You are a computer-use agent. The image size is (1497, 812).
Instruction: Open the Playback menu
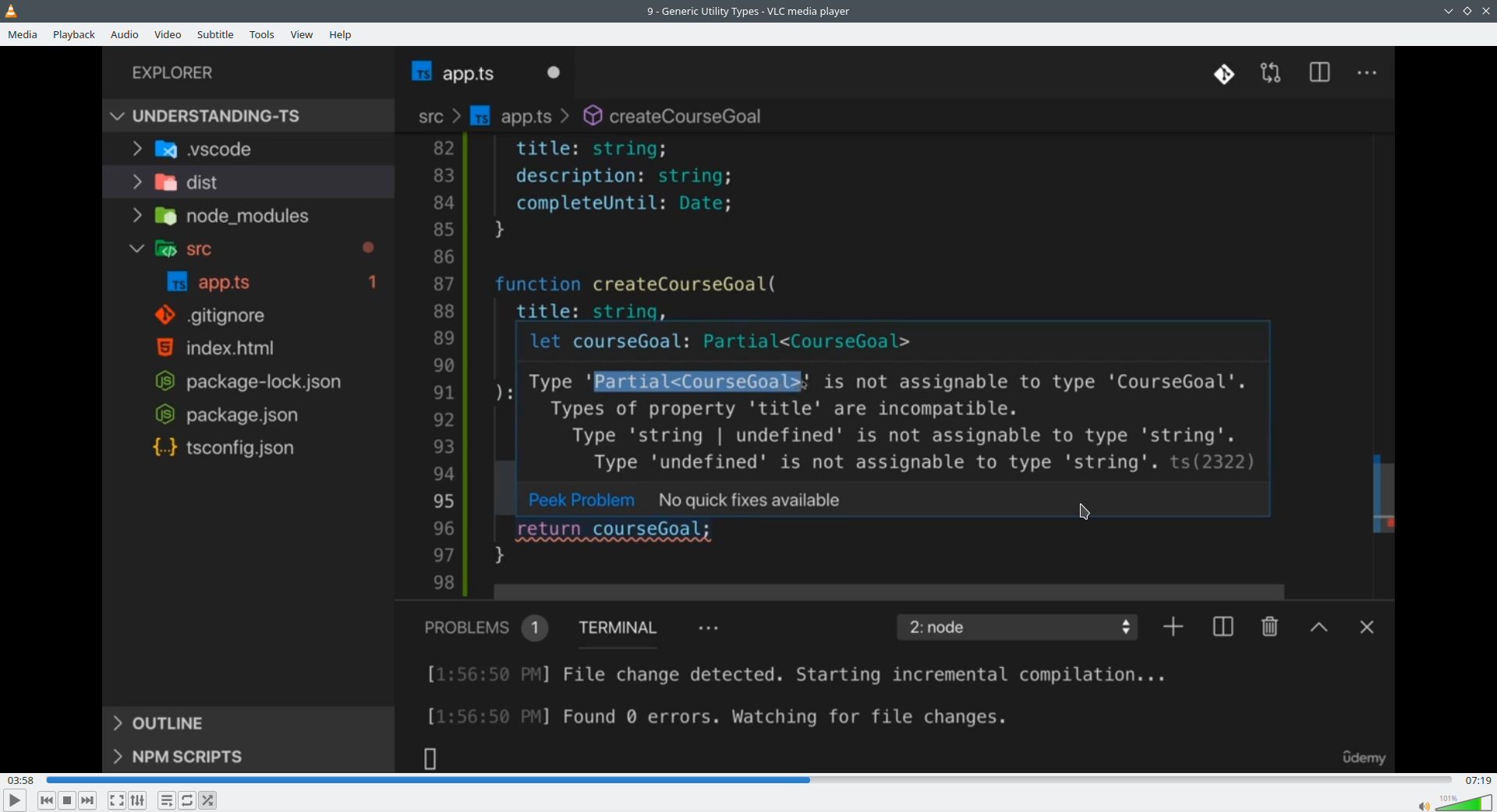pos(74,35)
